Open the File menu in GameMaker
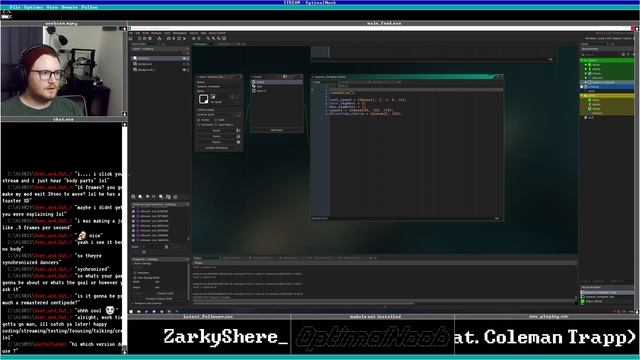 [x=131, y=33]
